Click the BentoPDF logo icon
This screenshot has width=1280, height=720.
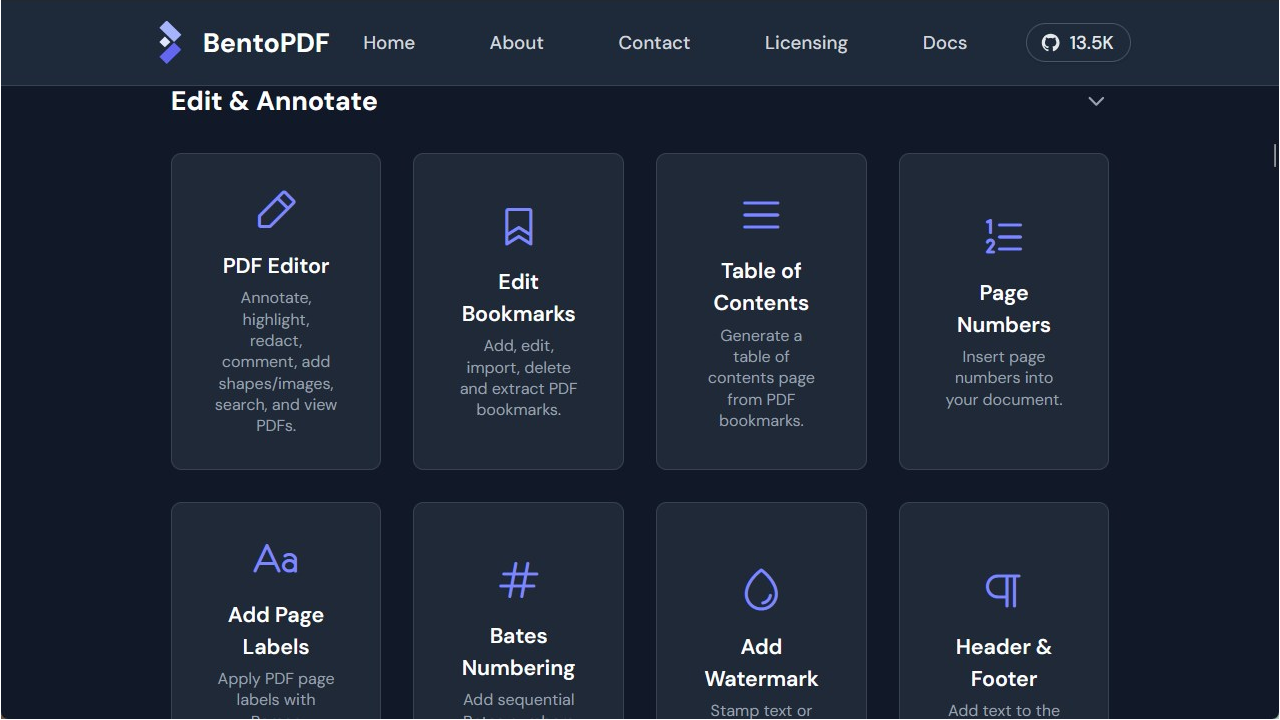(171, 42)
